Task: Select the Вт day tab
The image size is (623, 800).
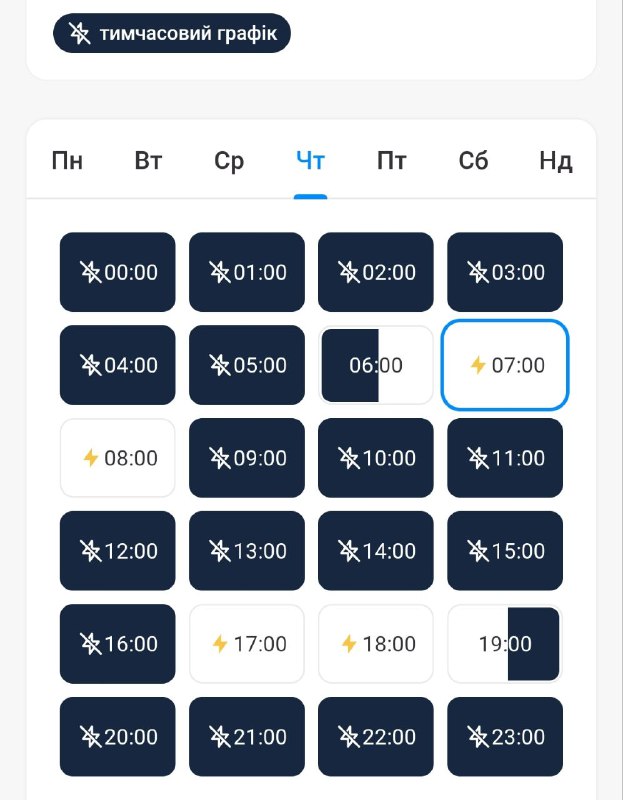Action: [148, 161]
